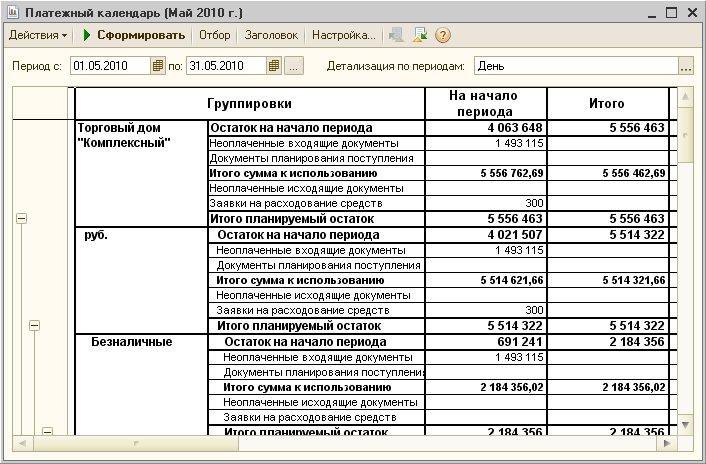Collapse the Торговый дом Комплексный group

tap(22, 219)
